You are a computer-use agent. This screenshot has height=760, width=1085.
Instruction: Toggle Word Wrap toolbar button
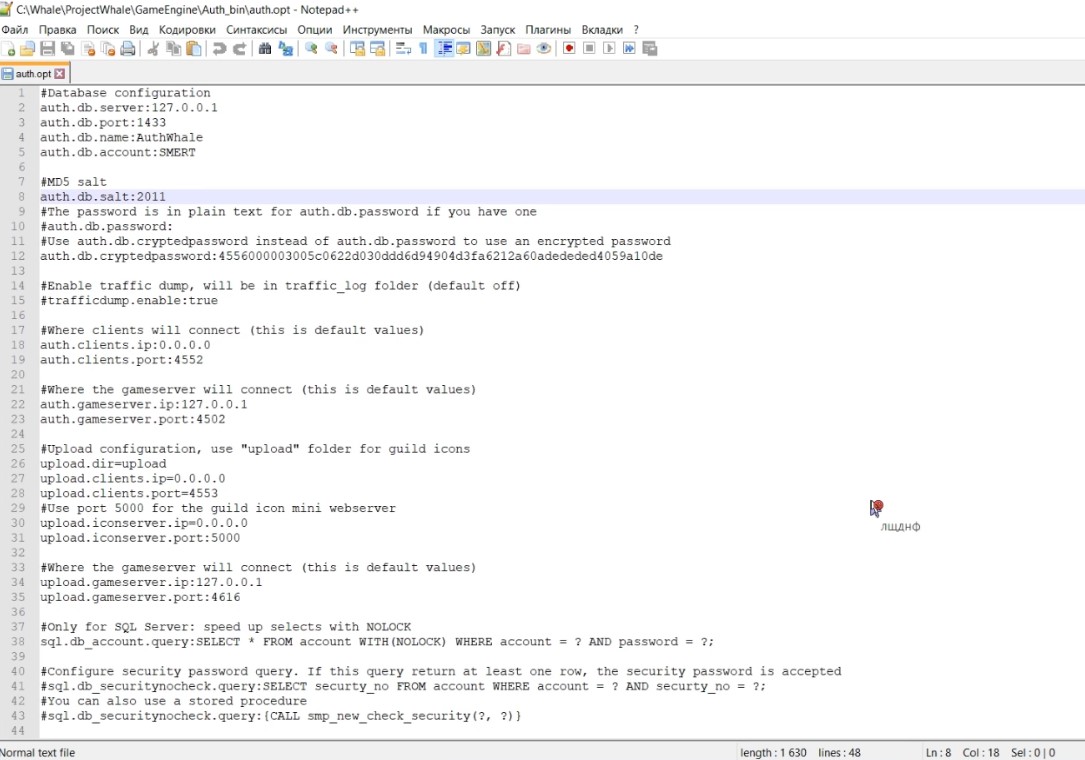403,48
